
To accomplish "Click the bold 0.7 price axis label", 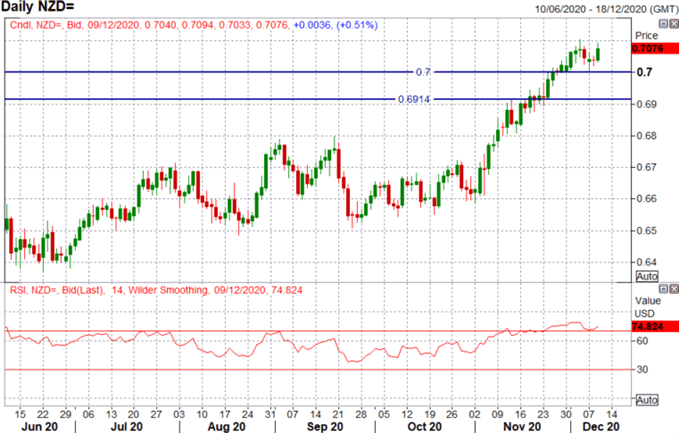I will pos(644,72).
